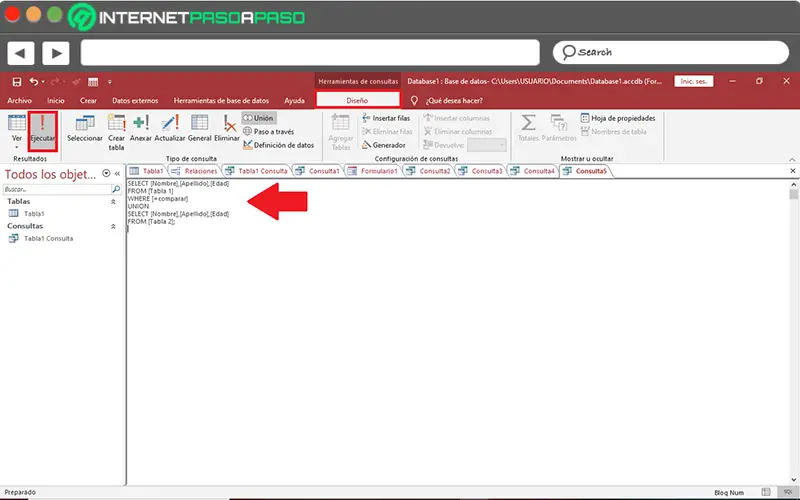Collapse the Tablas group in navigation pane

tap(113, 202)
